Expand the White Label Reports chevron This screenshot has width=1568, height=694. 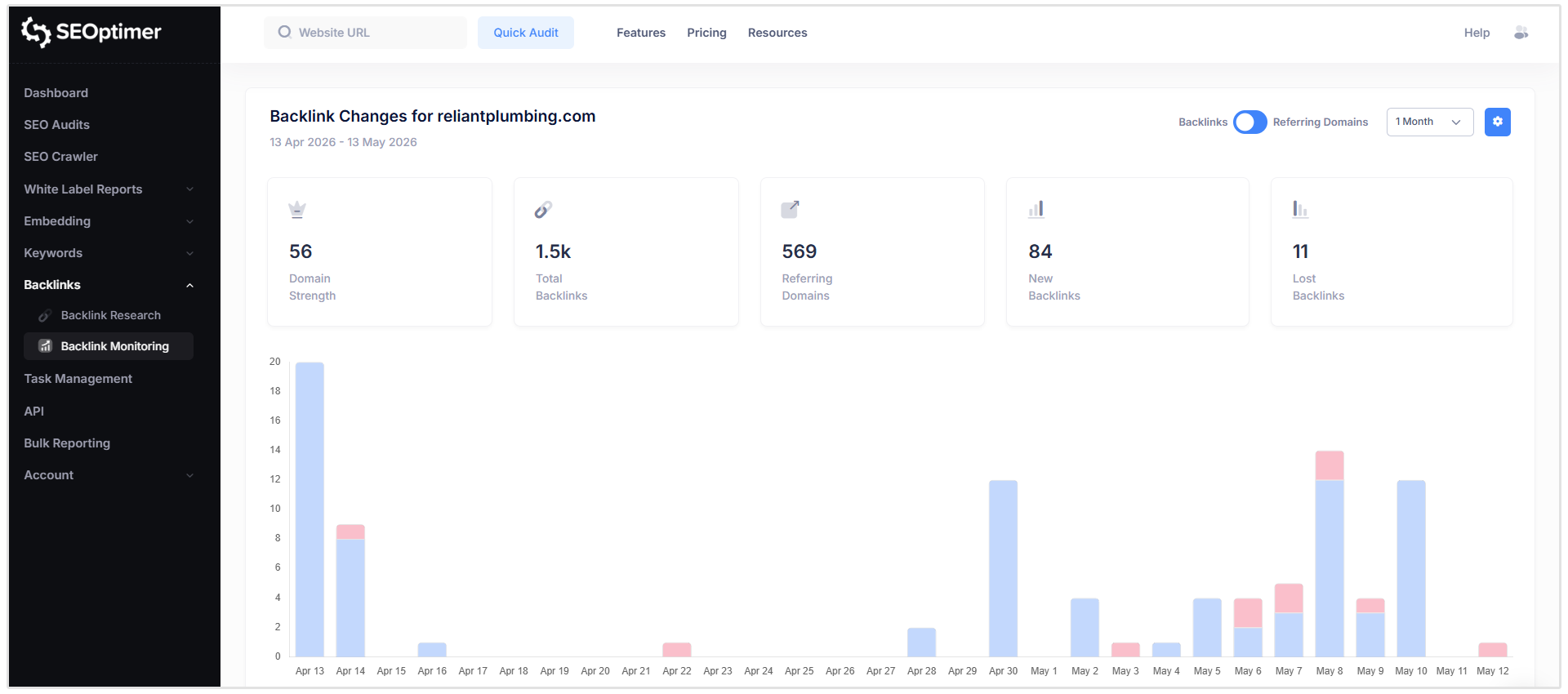pyautogui.click(x=189, y=189)
